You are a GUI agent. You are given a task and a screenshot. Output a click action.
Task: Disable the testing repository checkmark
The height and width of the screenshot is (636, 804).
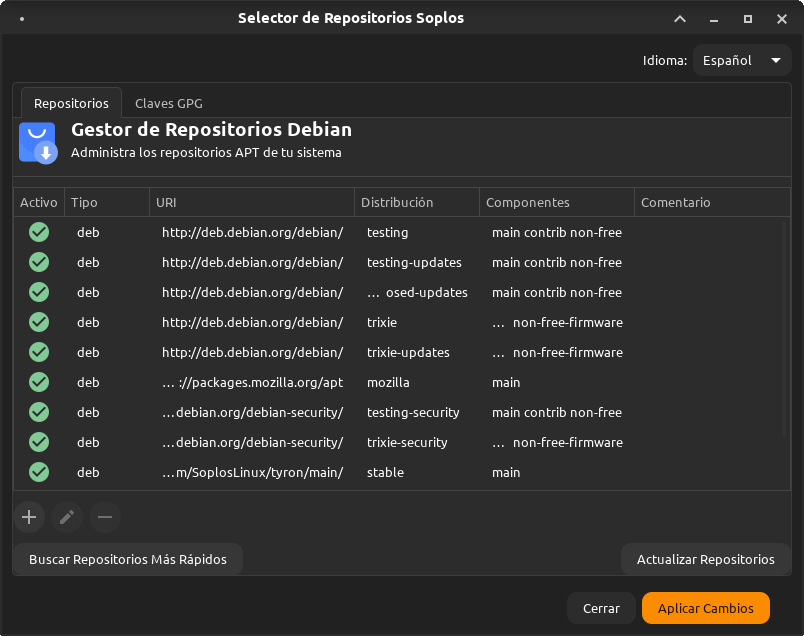[38, 232]
